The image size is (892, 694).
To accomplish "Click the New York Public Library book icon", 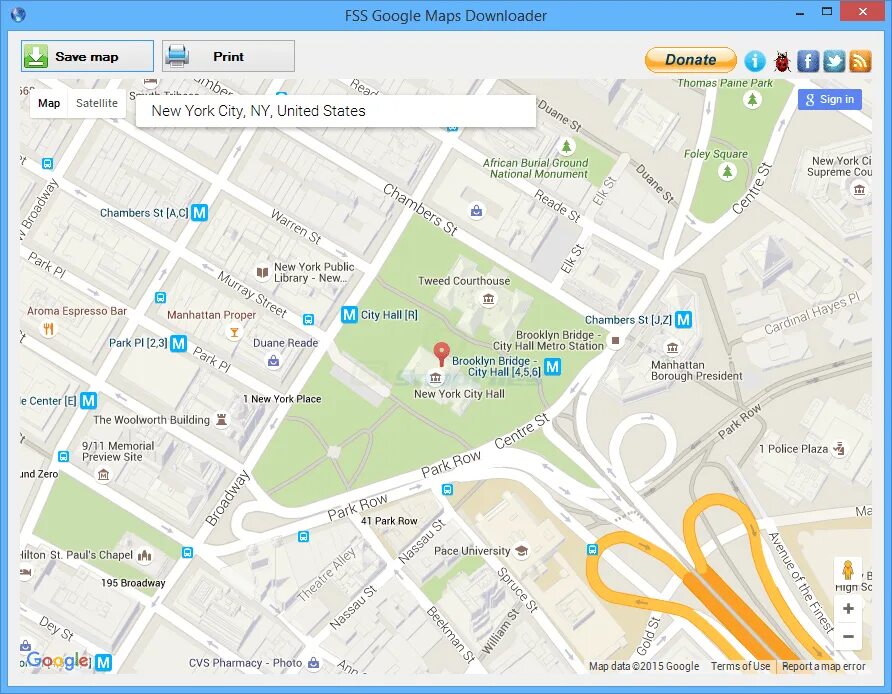I will (x=262, y=272).
